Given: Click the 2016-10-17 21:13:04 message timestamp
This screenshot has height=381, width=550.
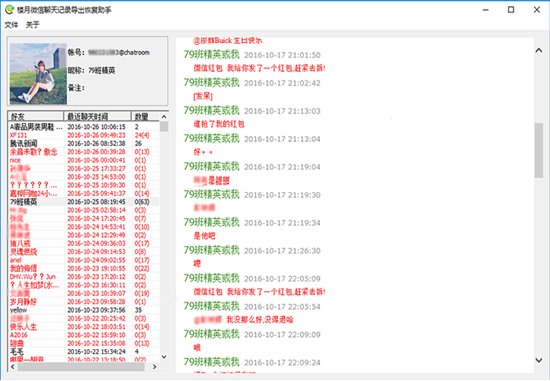Looking at the screenshot, I should (x=282, y=139).
